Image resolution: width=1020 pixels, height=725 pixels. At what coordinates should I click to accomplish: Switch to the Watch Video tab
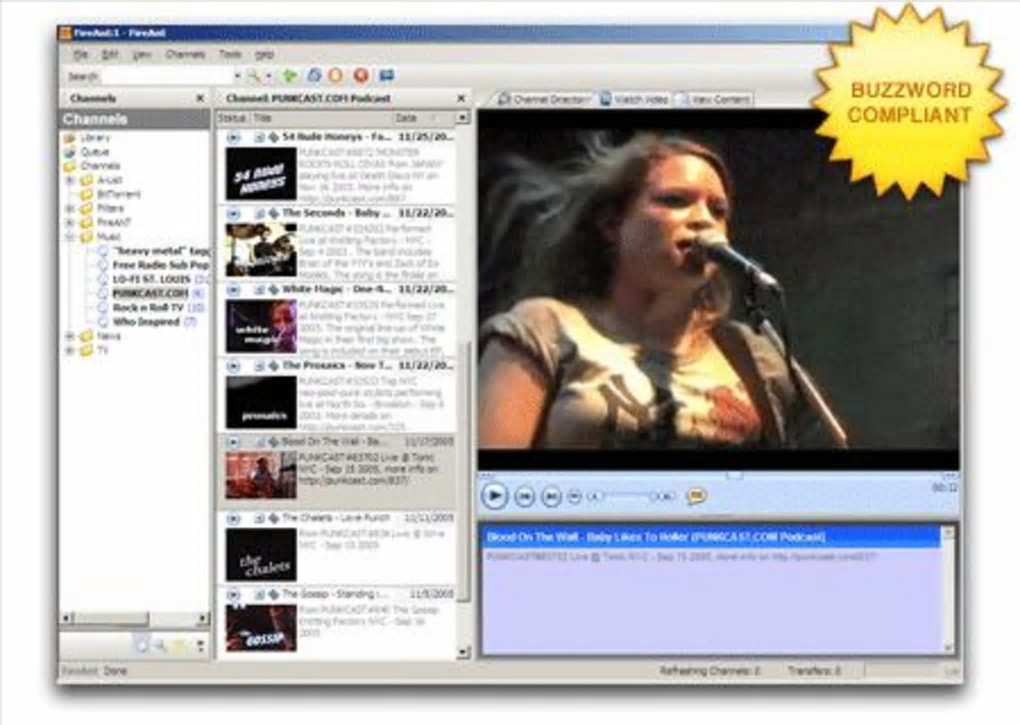(x=634, y=99)
